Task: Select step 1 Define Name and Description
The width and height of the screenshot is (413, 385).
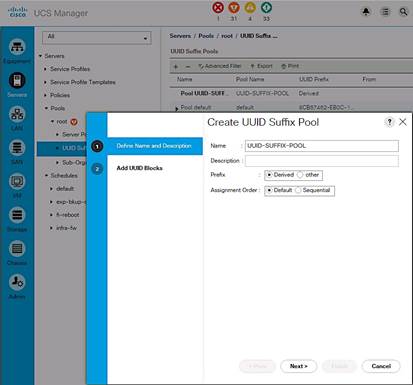Action: click(x=155, y=146)
